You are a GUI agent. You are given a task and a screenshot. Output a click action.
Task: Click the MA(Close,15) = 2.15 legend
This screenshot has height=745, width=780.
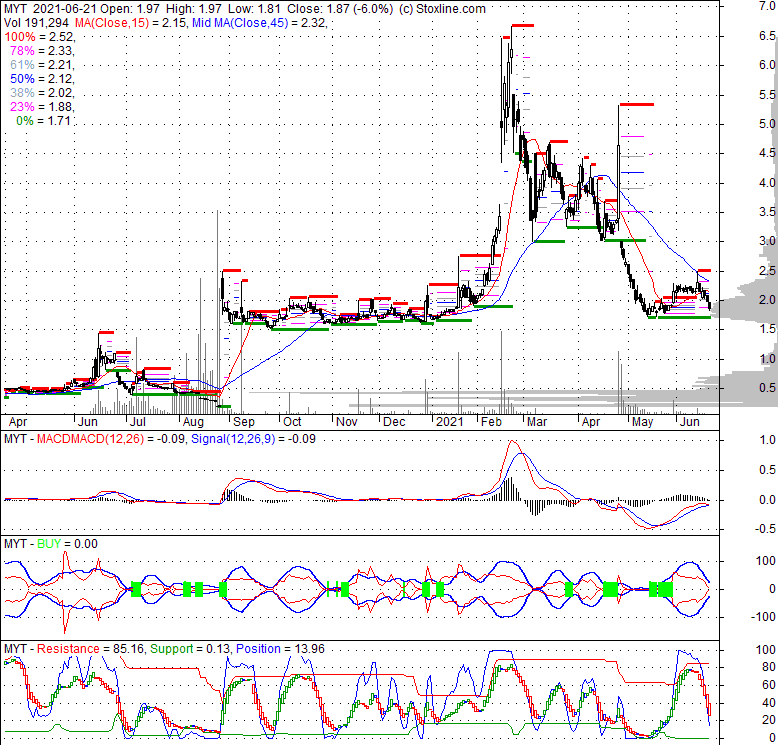(x=131, y=23)
